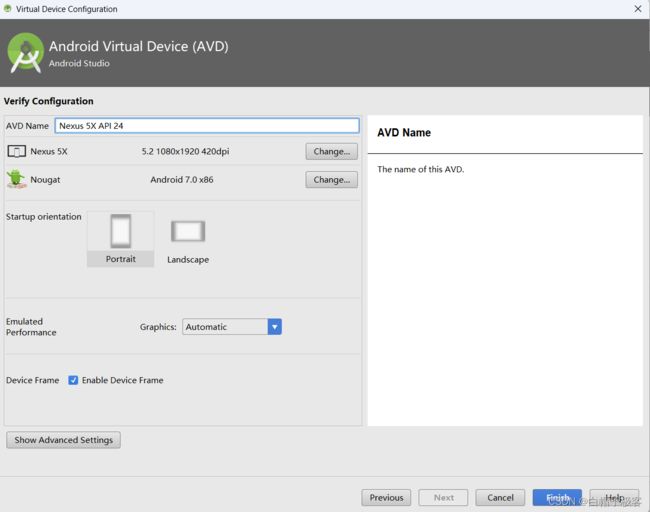Click 'The name of this AVD.' description
The image size is (650, 512).
click(x=420, y=169)
